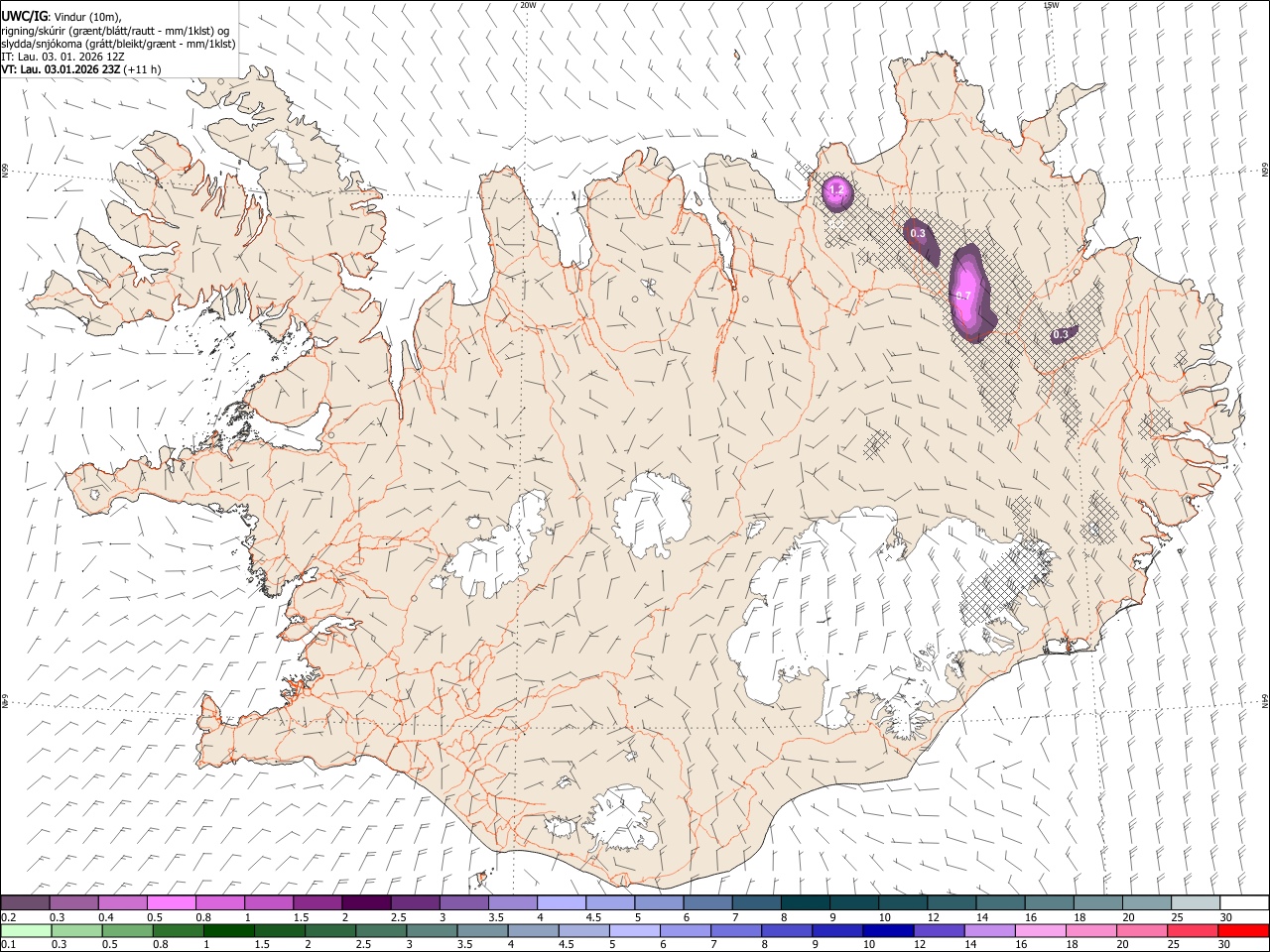Click the large pink snowfall blob labeled 0.7

(x=969, y=294)
